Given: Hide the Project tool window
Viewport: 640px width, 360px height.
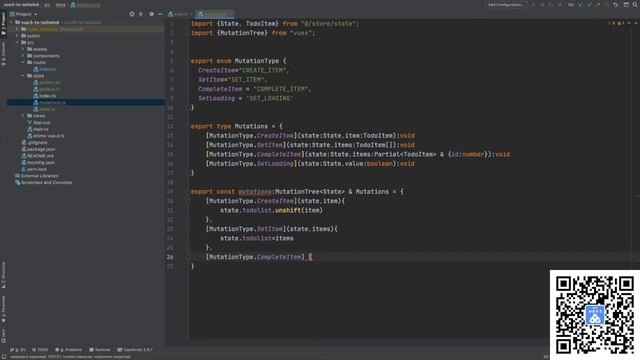Looking at the screenshot, I should 160,14.
